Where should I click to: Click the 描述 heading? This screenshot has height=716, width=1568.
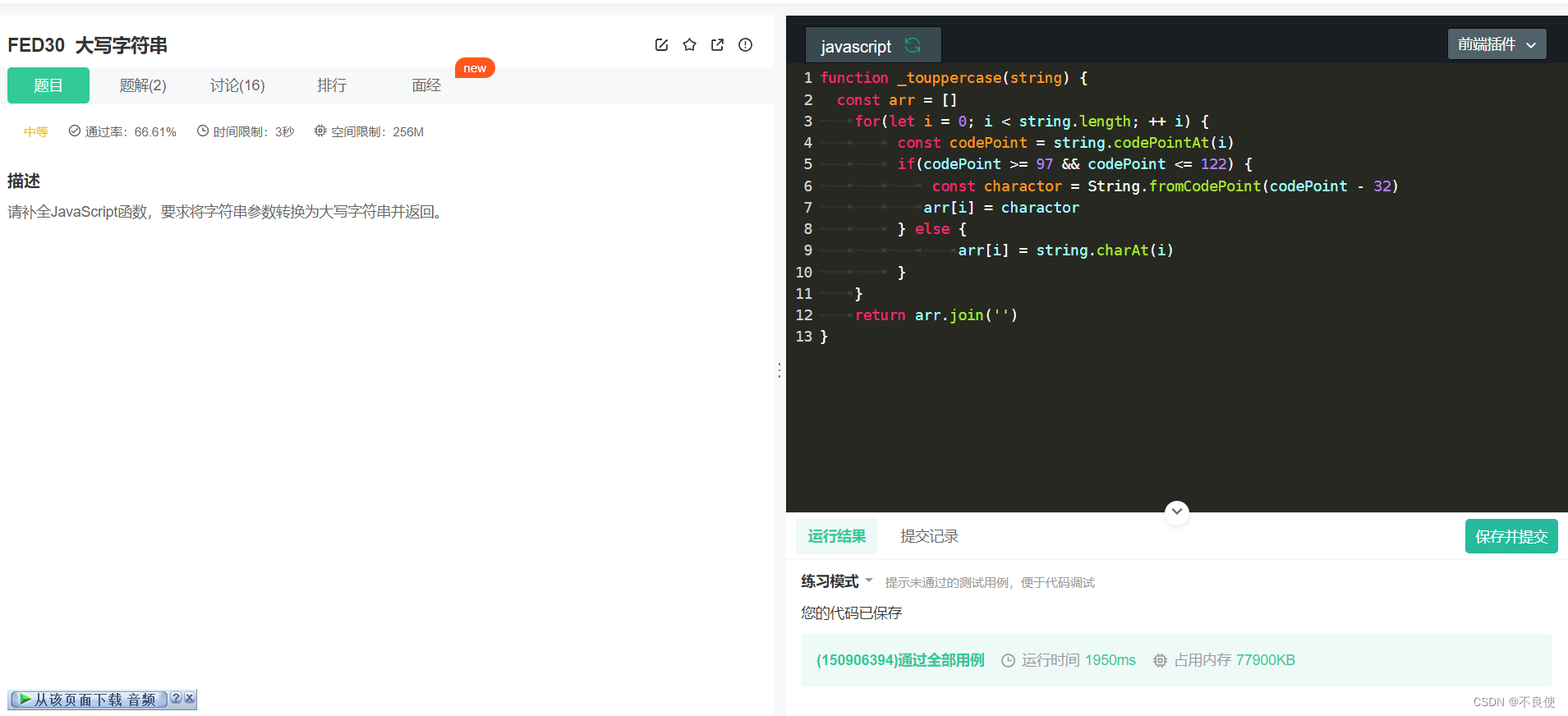(24, 181)
